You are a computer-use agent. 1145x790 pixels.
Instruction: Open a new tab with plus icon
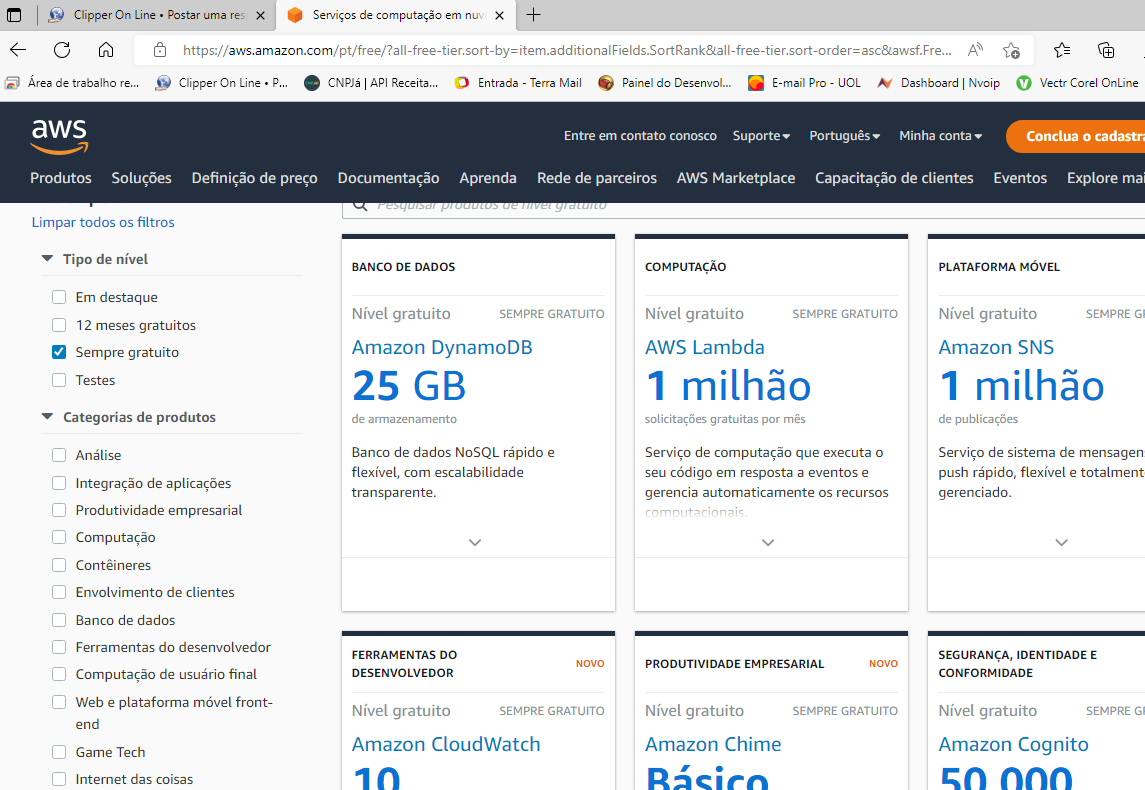534,15
